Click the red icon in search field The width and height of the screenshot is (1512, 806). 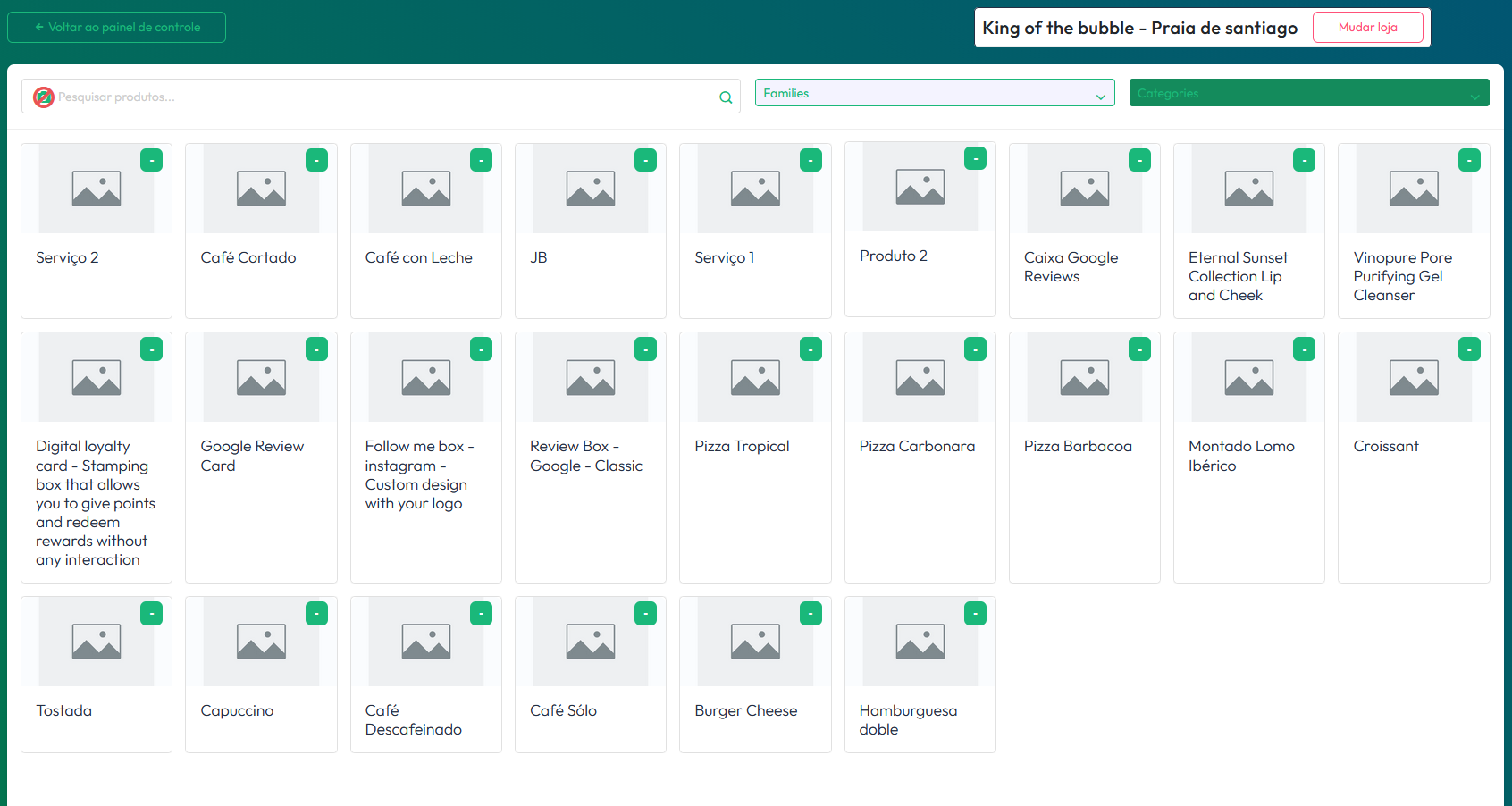(43, 97)
